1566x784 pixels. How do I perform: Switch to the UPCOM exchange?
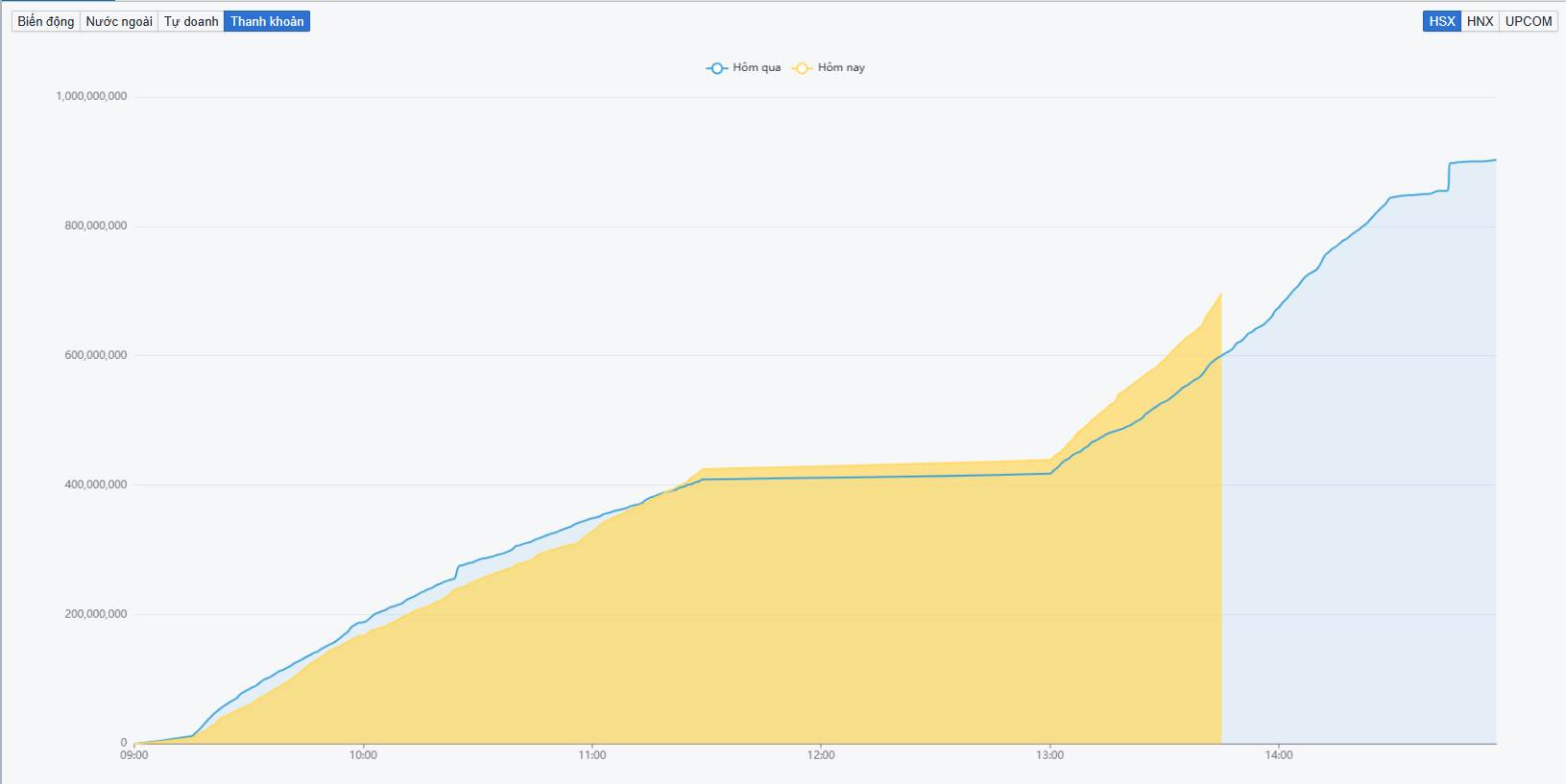click(1529, 21)
